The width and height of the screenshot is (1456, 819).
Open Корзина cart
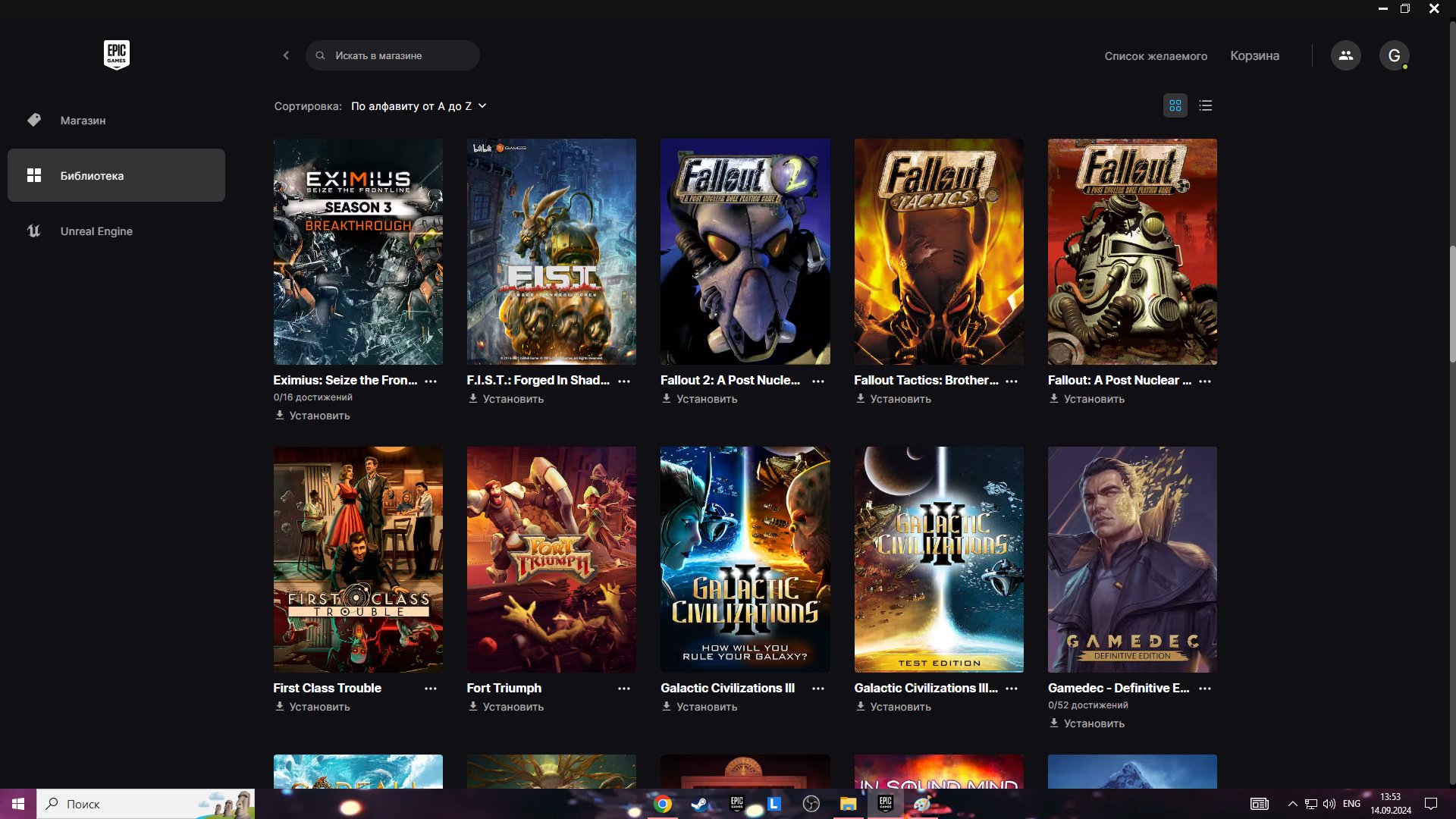coord(1254,56)
